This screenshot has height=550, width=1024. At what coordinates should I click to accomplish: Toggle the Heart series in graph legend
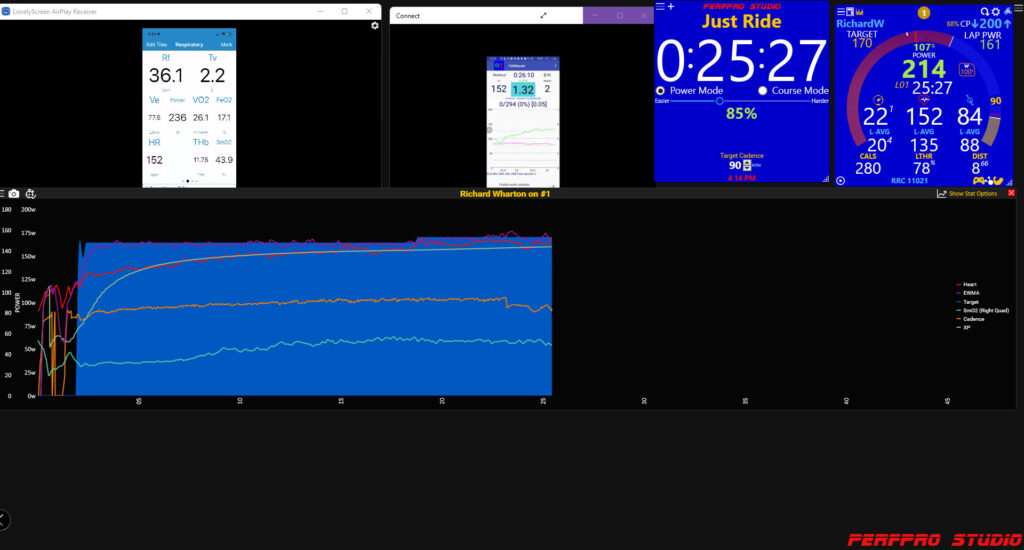tap(967, 284)
